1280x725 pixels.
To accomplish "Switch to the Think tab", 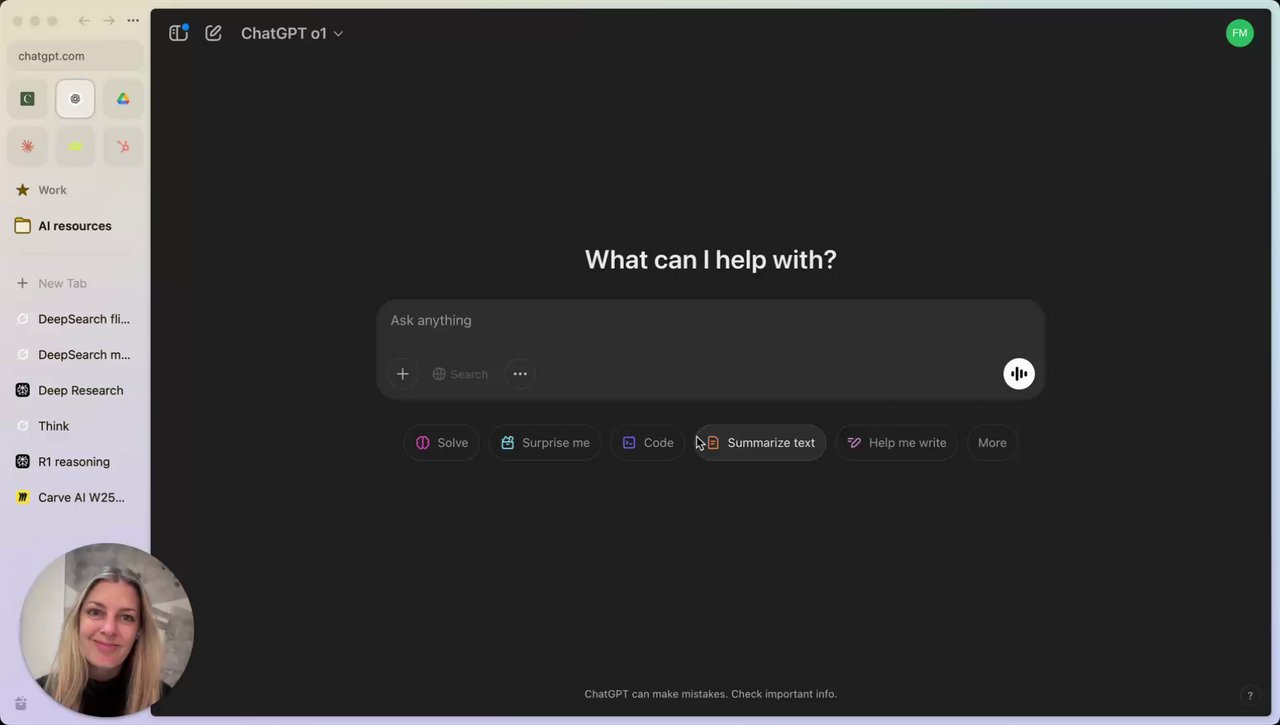I will 75,426.
